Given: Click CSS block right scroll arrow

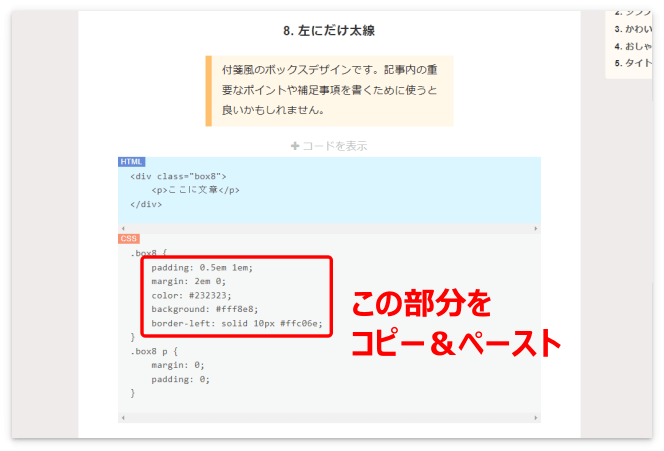Looking at the screenshot, I should (x=536, y=418).
